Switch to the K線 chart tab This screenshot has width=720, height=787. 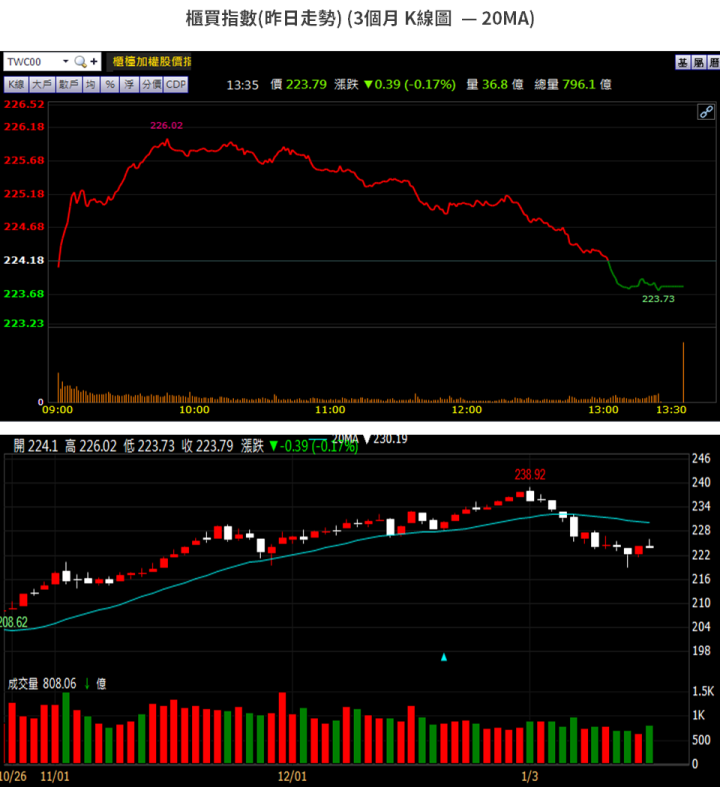16,85
